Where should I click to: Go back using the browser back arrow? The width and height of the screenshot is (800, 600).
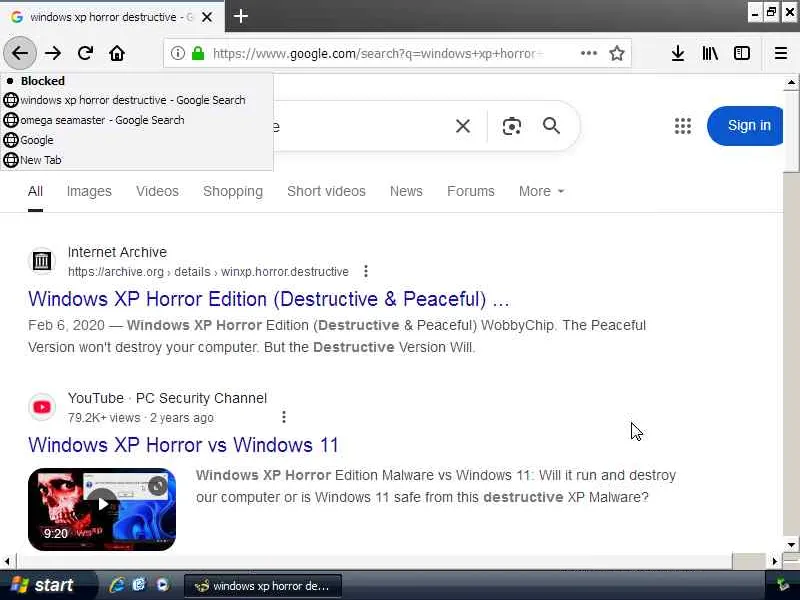click(x=19, y=53)
